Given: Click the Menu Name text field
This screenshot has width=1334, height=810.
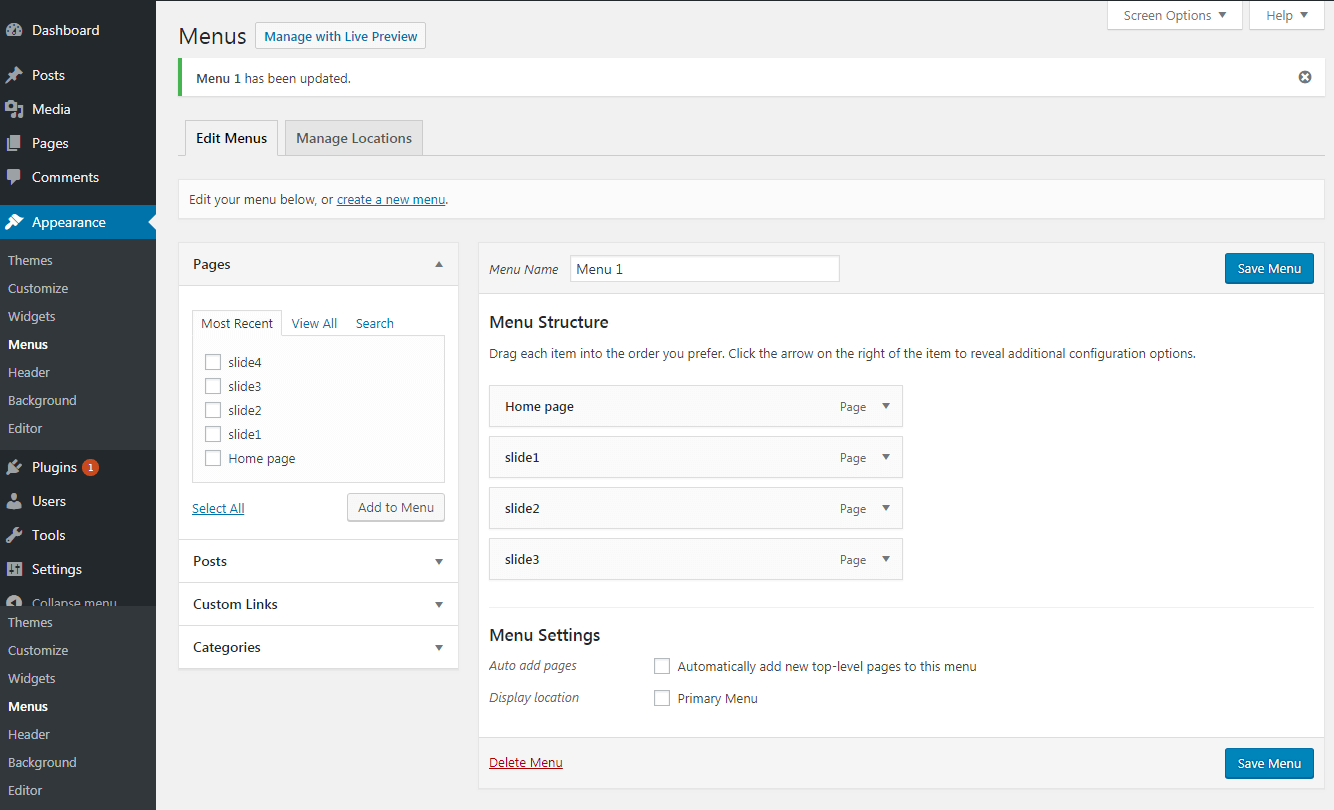Looking at the screenshot, I should (x=704, y=269).
